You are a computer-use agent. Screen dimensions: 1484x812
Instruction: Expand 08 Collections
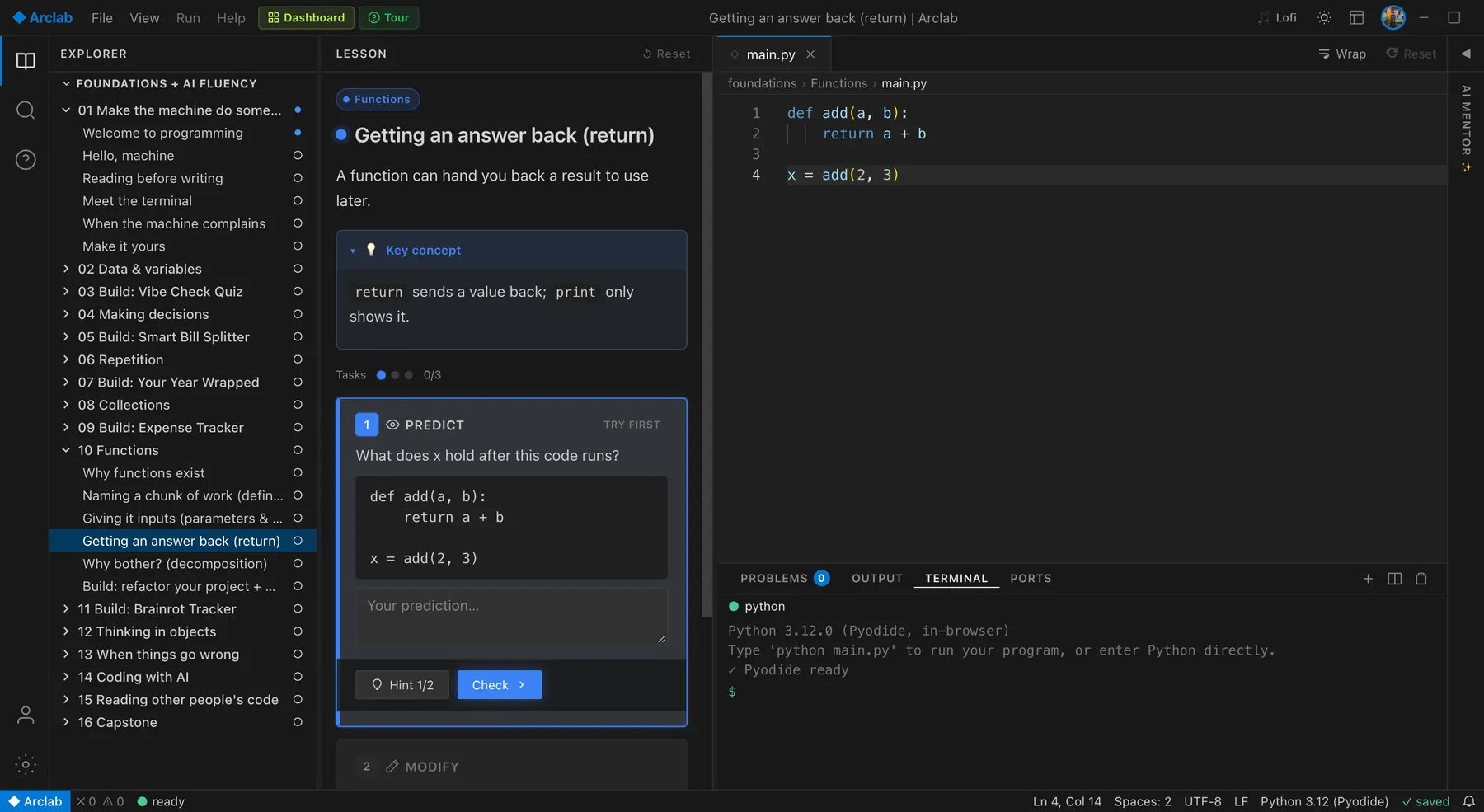[66, 405]
